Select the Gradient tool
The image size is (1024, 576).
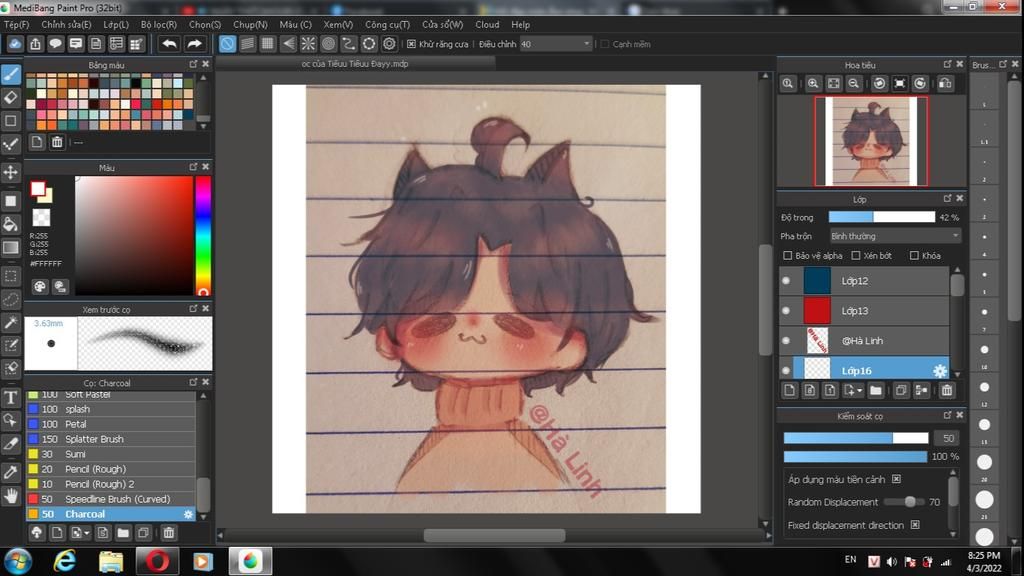coord(11,248)
